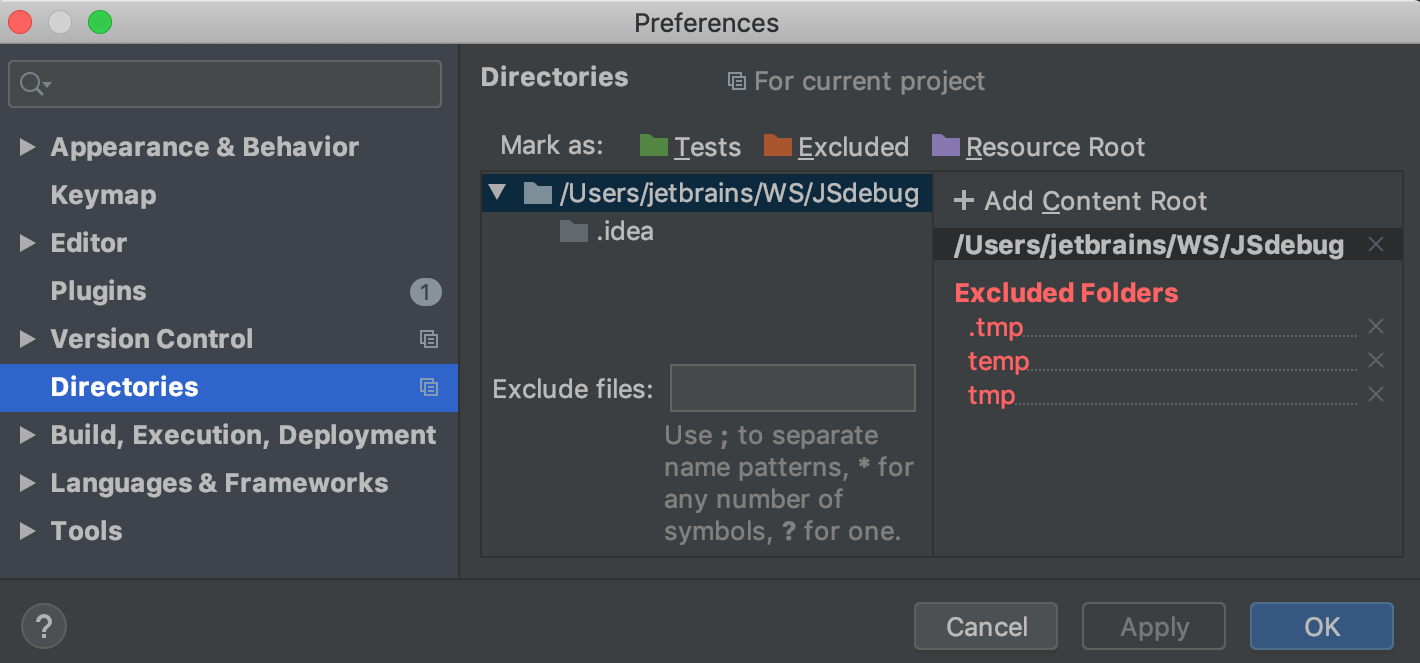Viewport: 1420px width, 663px height.
Task: Click the Exclude files input field
Action: (x=792, y=388)
